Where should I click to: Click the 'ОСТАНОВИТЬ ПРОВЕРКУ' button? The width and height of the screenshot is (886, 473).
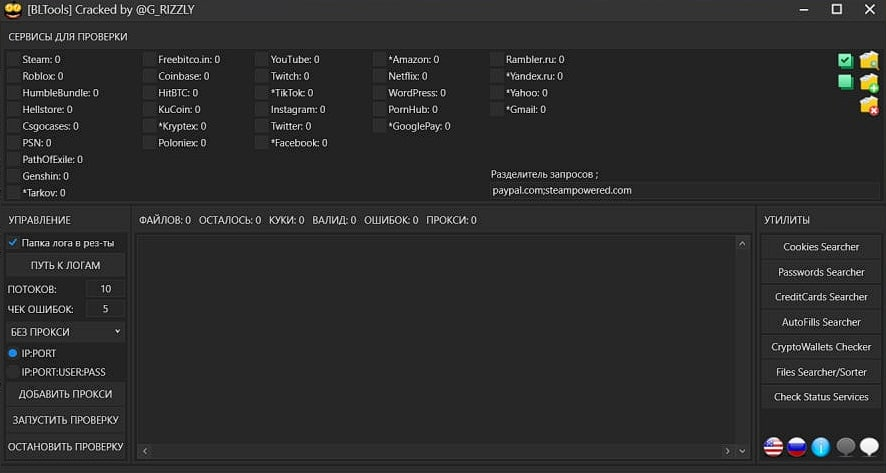point(66,446)
